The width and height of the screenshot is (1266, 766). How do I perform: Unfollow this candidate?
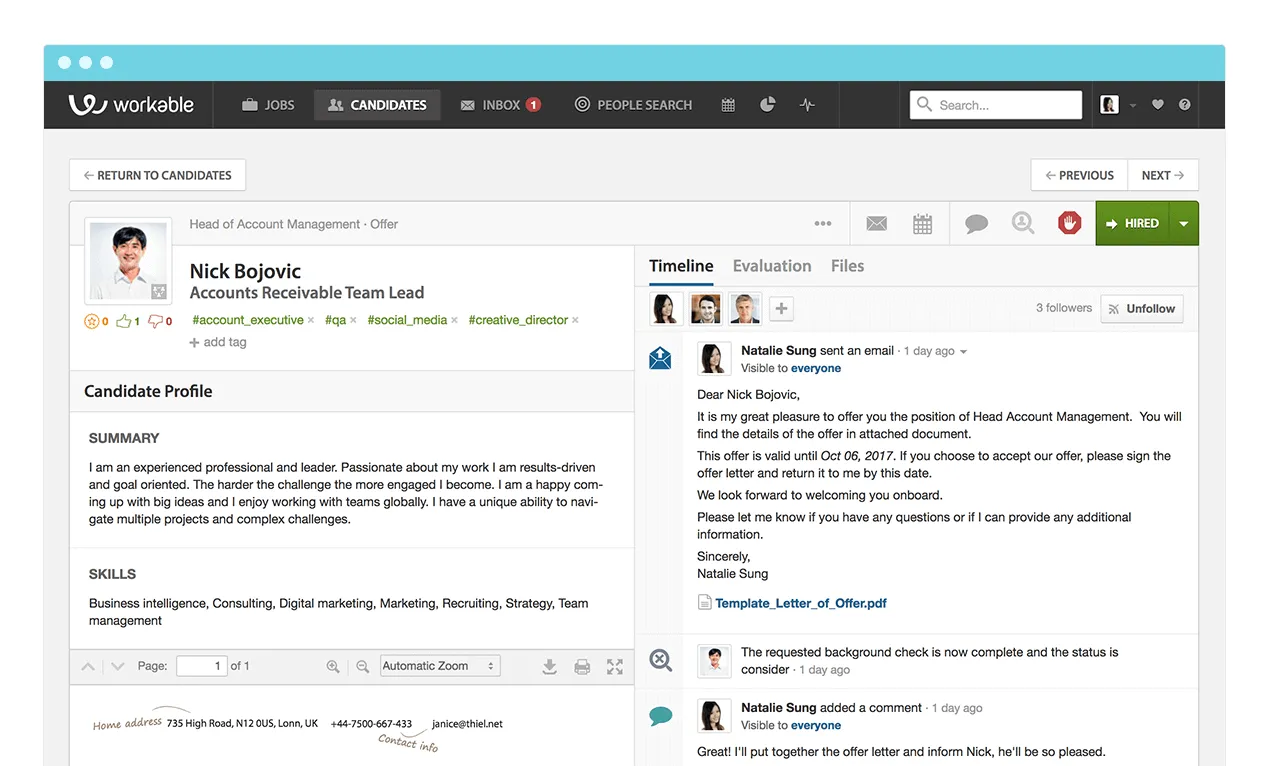1141,309
